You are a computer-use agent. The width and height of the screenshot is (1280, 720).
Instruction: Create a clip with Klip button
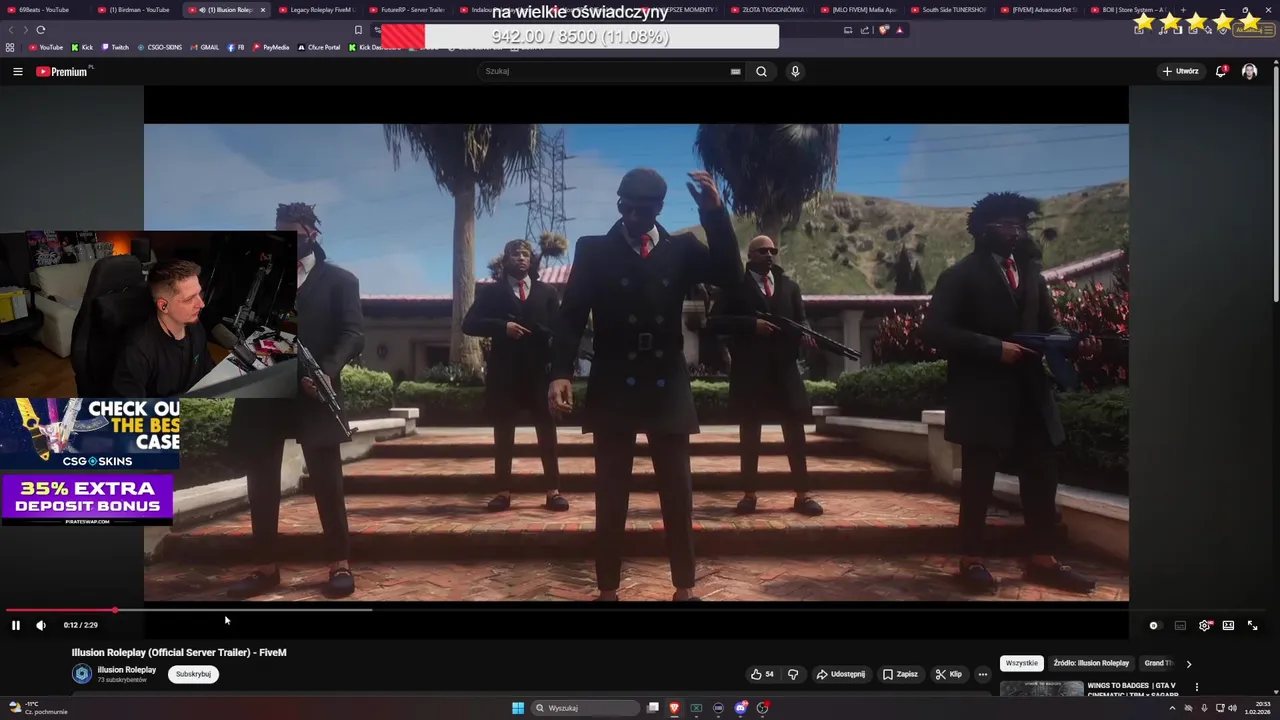coord(949,674)
